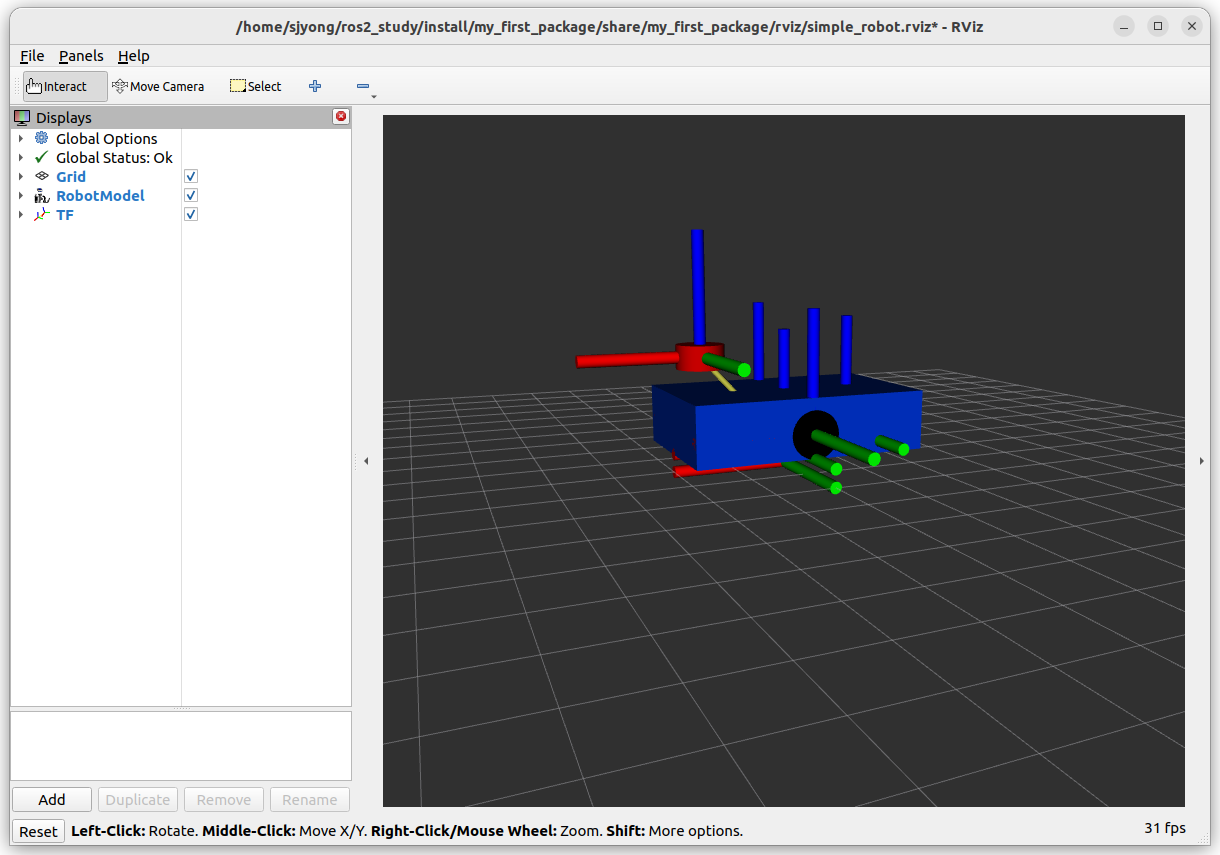Click the Displays panel monitor icon
Image resolution: width=1220 pixels, height=855 pixels.
[x=22, y=118]
